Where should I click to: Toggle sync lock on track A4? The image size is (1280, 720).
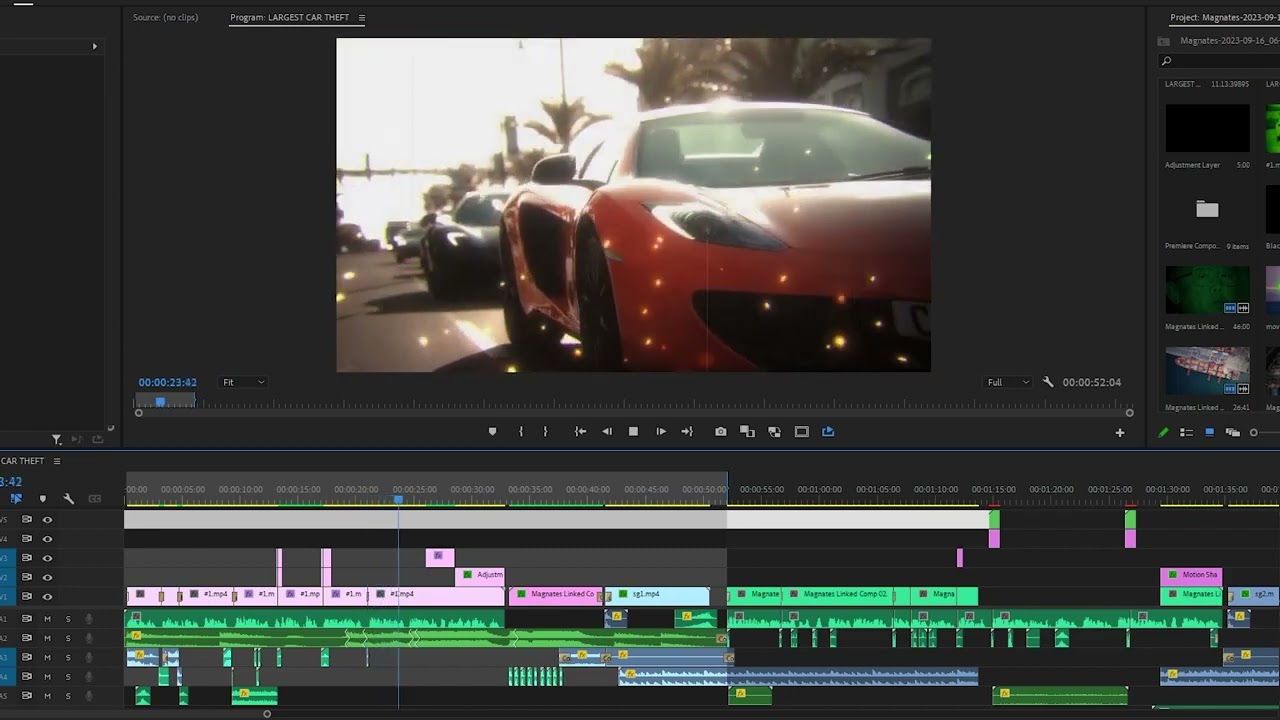coord(27,677)
